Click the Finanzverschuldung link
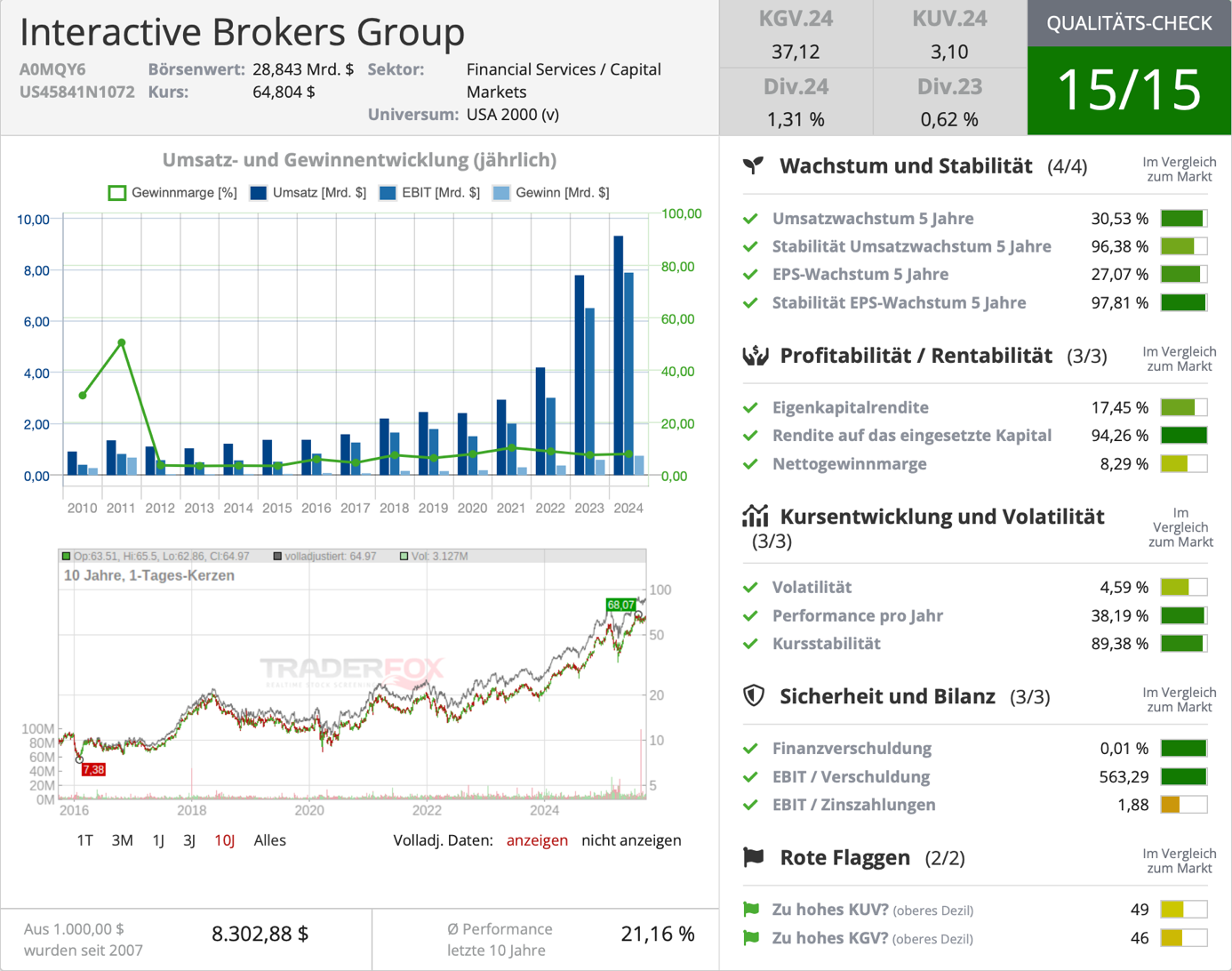 [852, 749]
